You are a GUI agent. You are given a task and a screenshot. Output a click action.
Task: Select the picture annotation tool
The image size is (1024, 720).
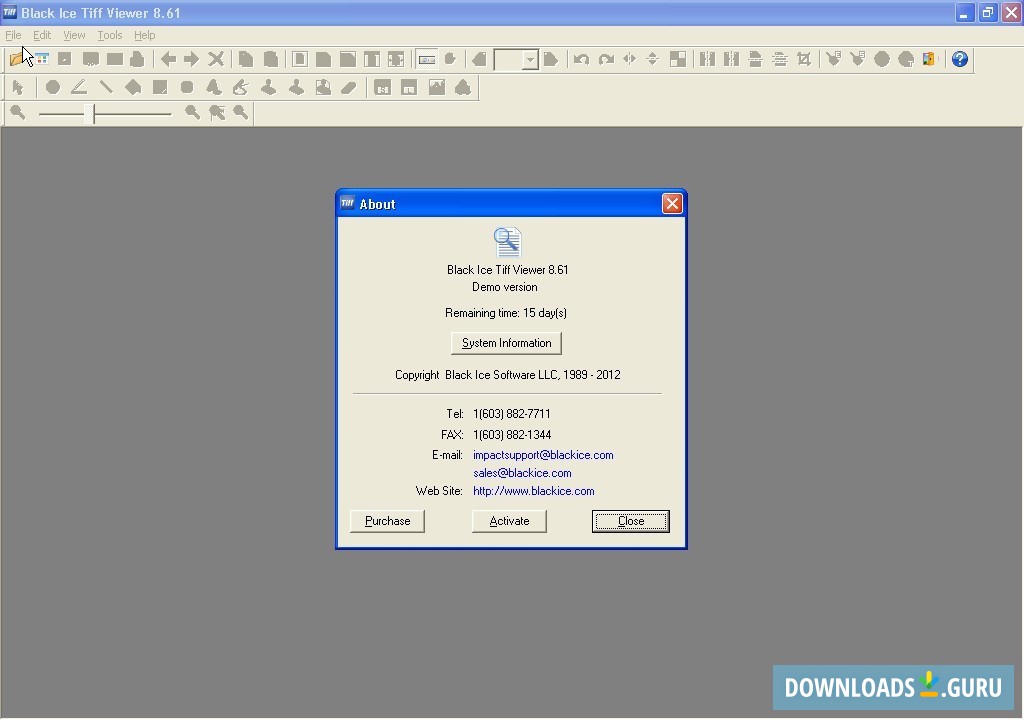(x=436, y=88)
